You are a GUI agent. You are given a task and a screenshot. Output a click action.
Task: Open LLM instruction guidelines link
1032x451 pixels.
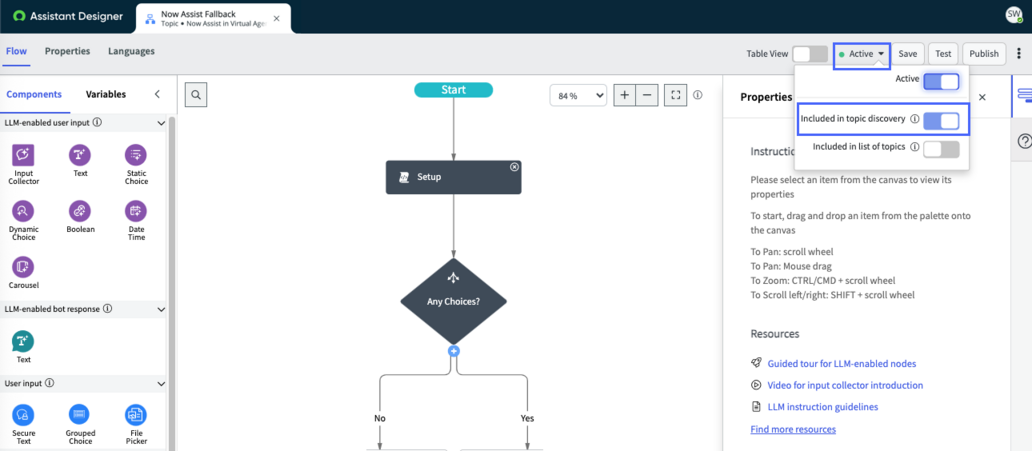(x=823, y=407)
